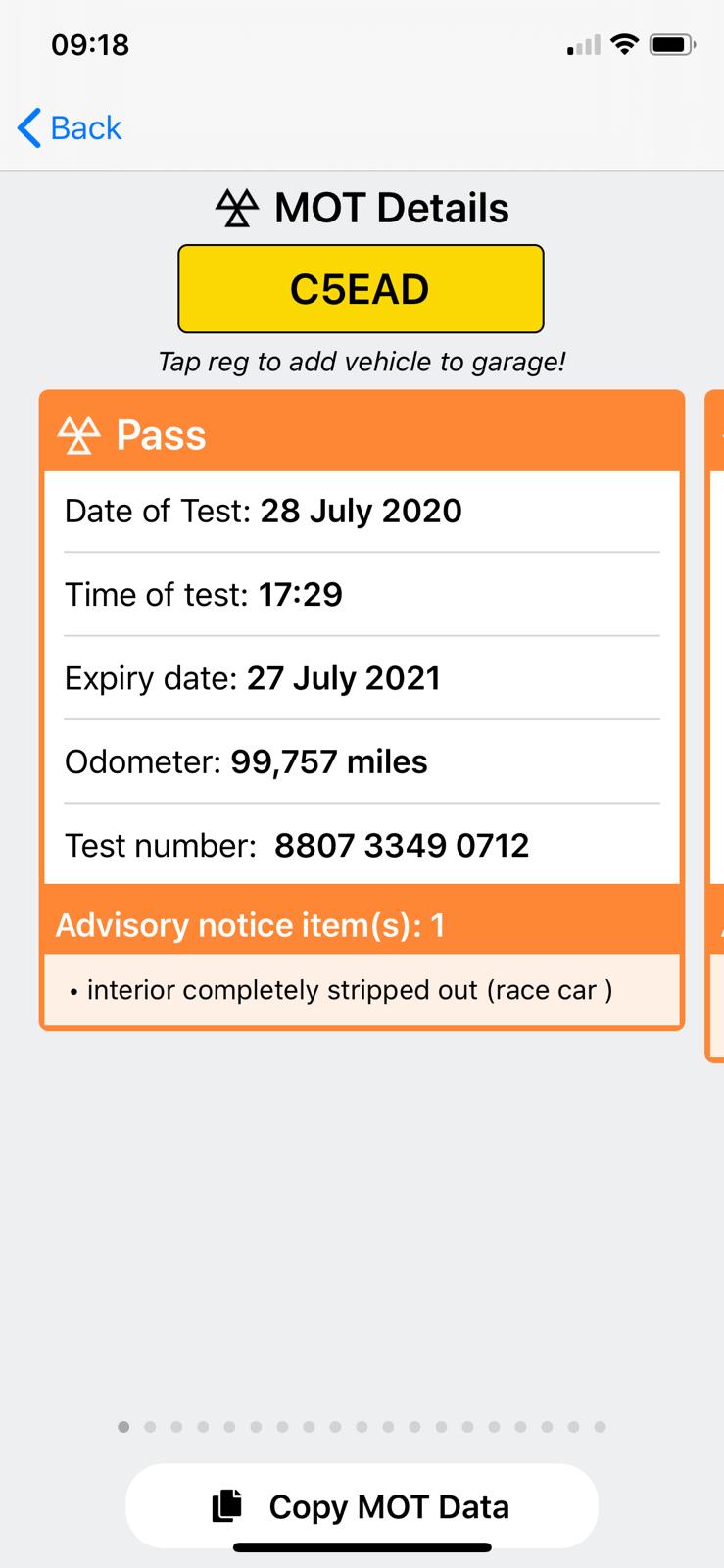Tap Copy MOT Data button

pyautogui.click(x=362, y=1506)
